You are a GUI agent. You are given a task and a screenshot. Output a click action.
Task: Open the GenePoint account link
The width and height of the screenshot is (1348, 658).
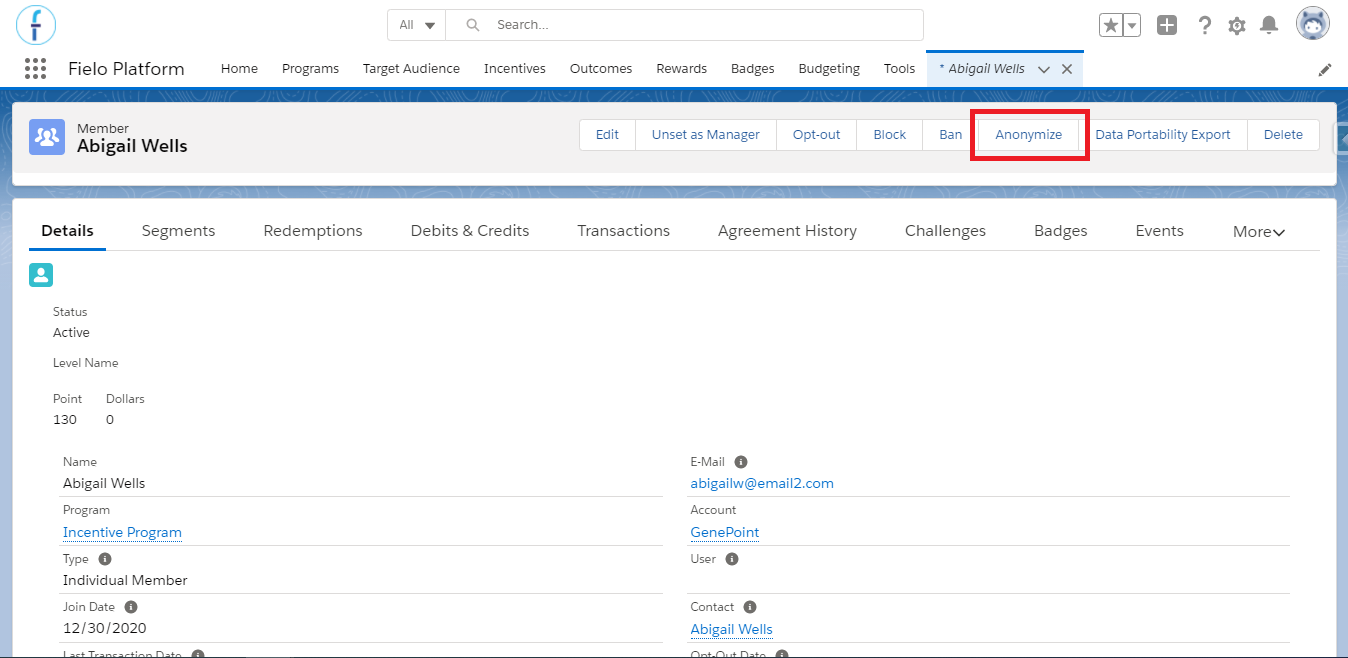(x=725, y=532)
